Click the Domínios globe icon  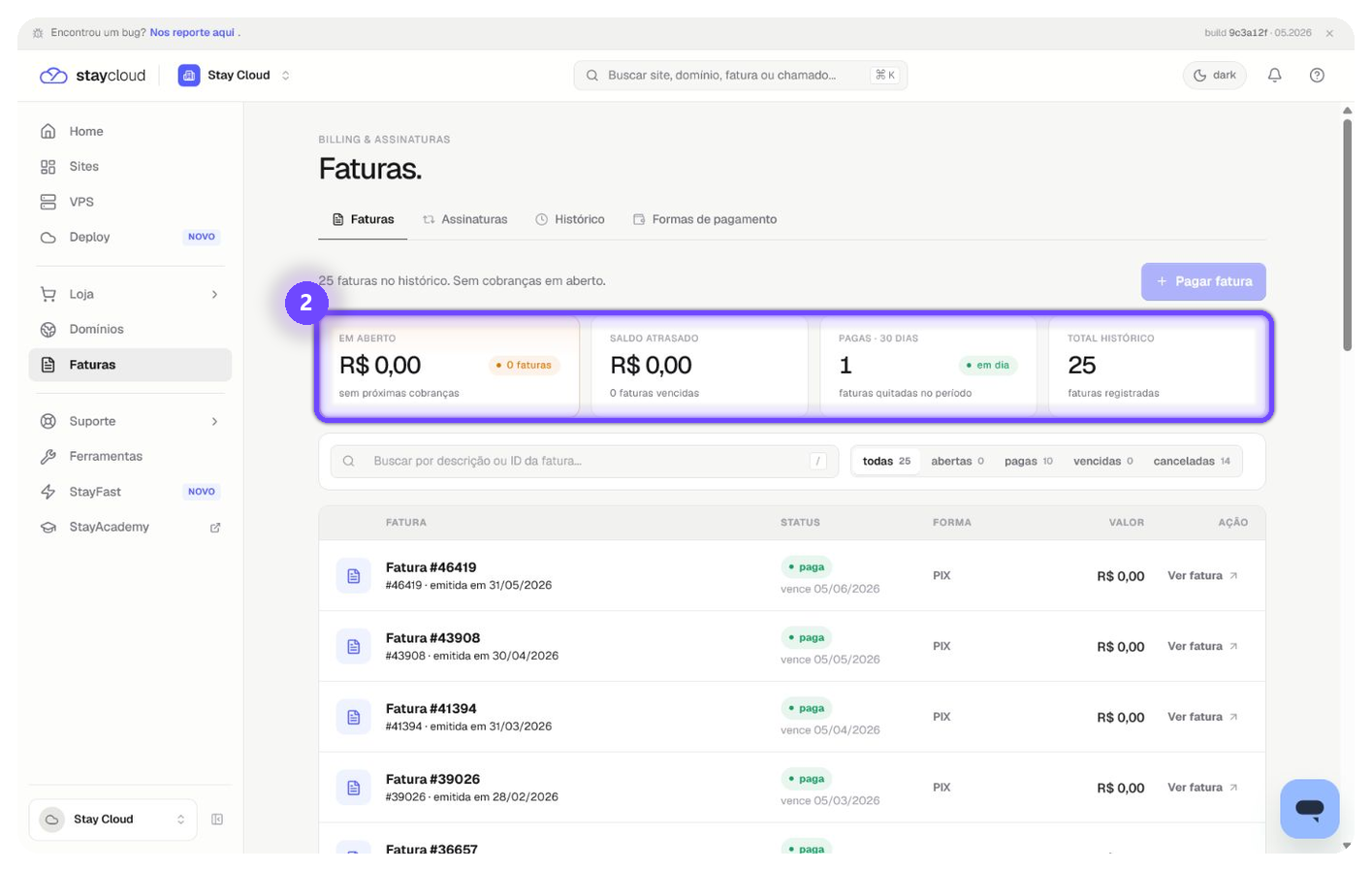[48, 329]
